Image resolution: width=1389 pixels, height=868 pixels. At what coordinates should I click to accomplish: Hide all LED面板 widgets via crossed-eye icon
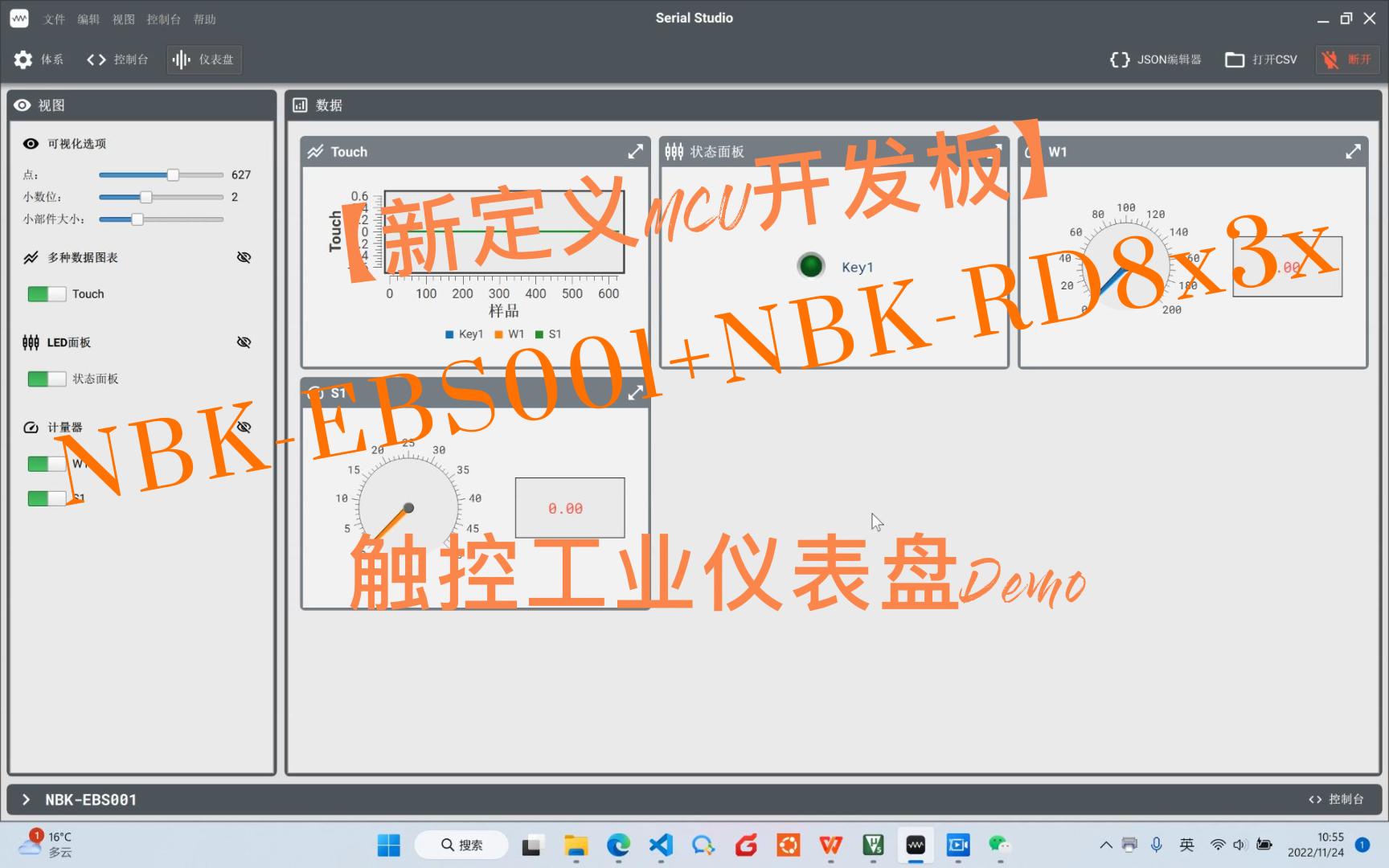pos(244,342)
